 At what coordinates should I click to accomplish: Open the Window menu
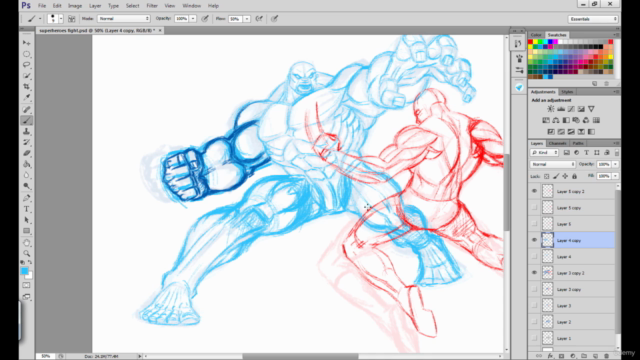[191, 6]
